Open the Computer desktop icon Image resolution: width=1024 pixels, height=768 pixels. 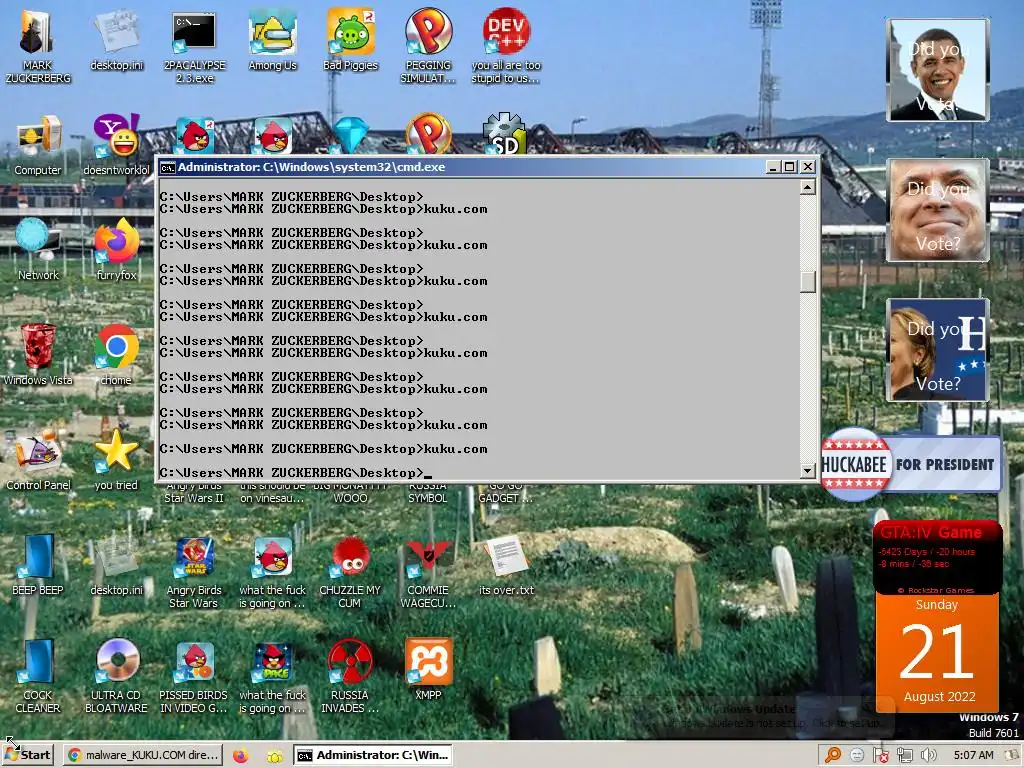[38, 145]
